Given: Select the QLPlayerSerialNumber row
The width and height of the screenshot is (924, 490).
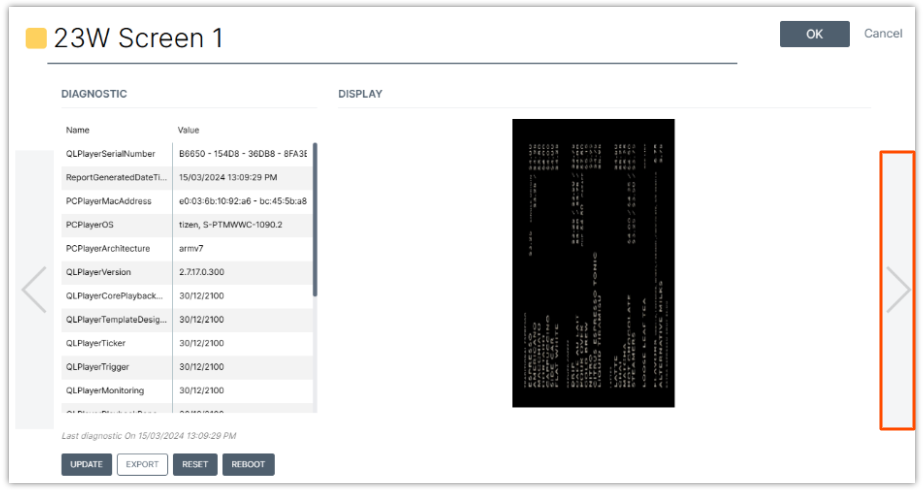Looking at the screenshot, I should [185, 154].
